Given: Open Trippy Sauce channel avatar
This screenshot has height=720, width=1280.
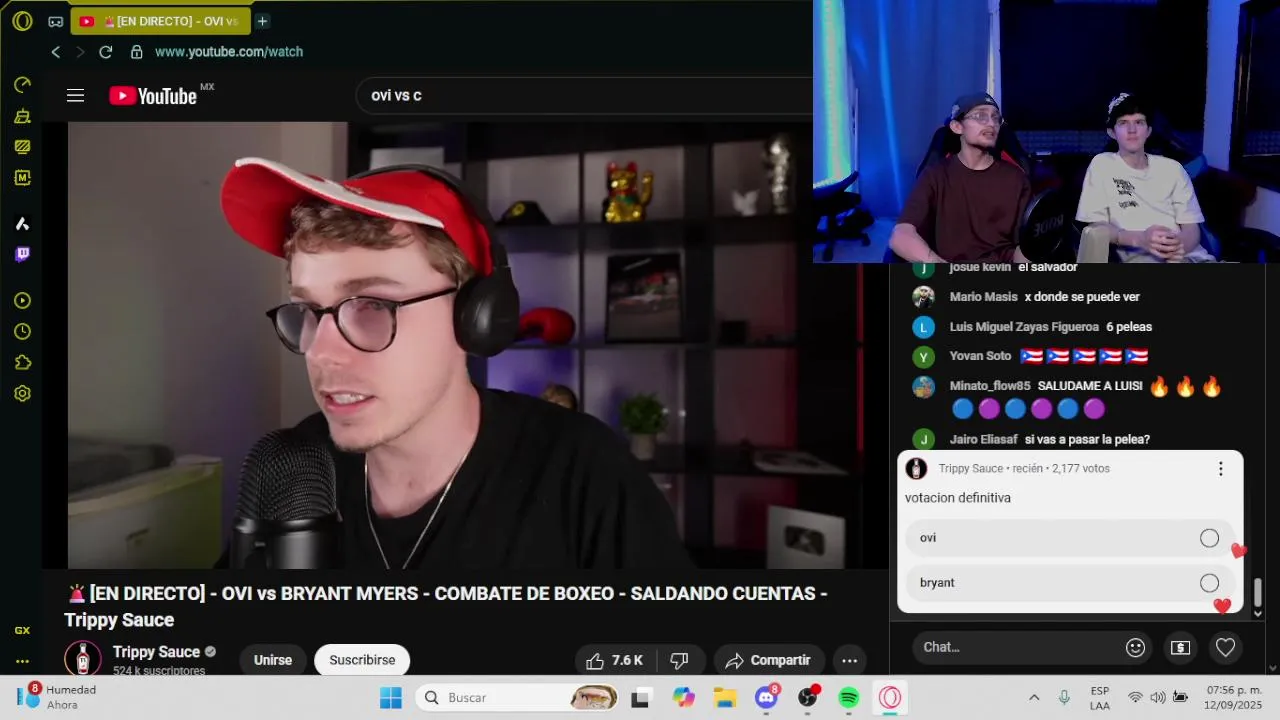Looking at the screenshot, I should click(x=82, y=659).
